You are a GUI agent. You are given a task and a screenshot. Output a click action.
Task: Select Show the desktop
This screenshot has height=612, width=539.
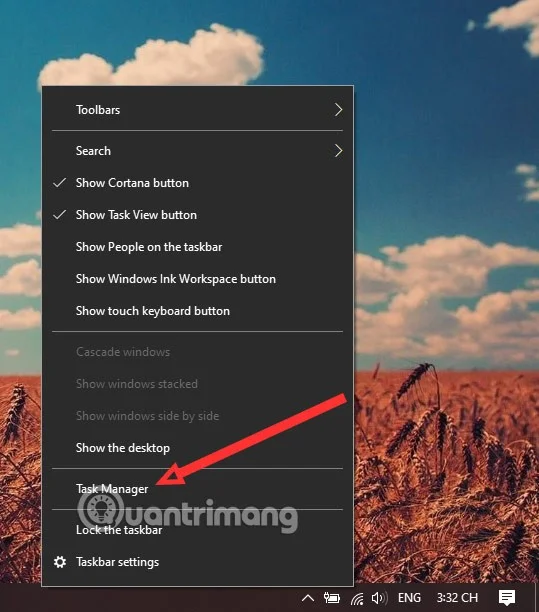tap(197, 448)
